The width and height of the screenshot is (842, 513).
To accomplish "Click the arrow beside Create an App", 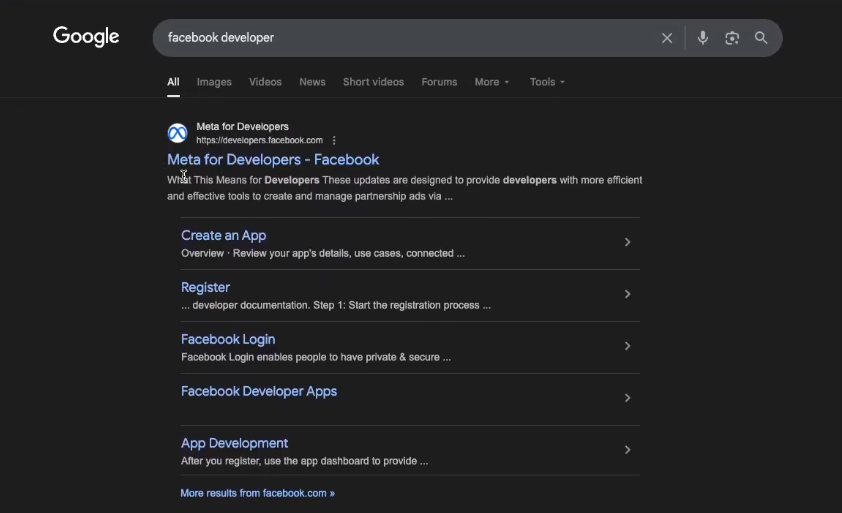I will [x=627, y=242].
